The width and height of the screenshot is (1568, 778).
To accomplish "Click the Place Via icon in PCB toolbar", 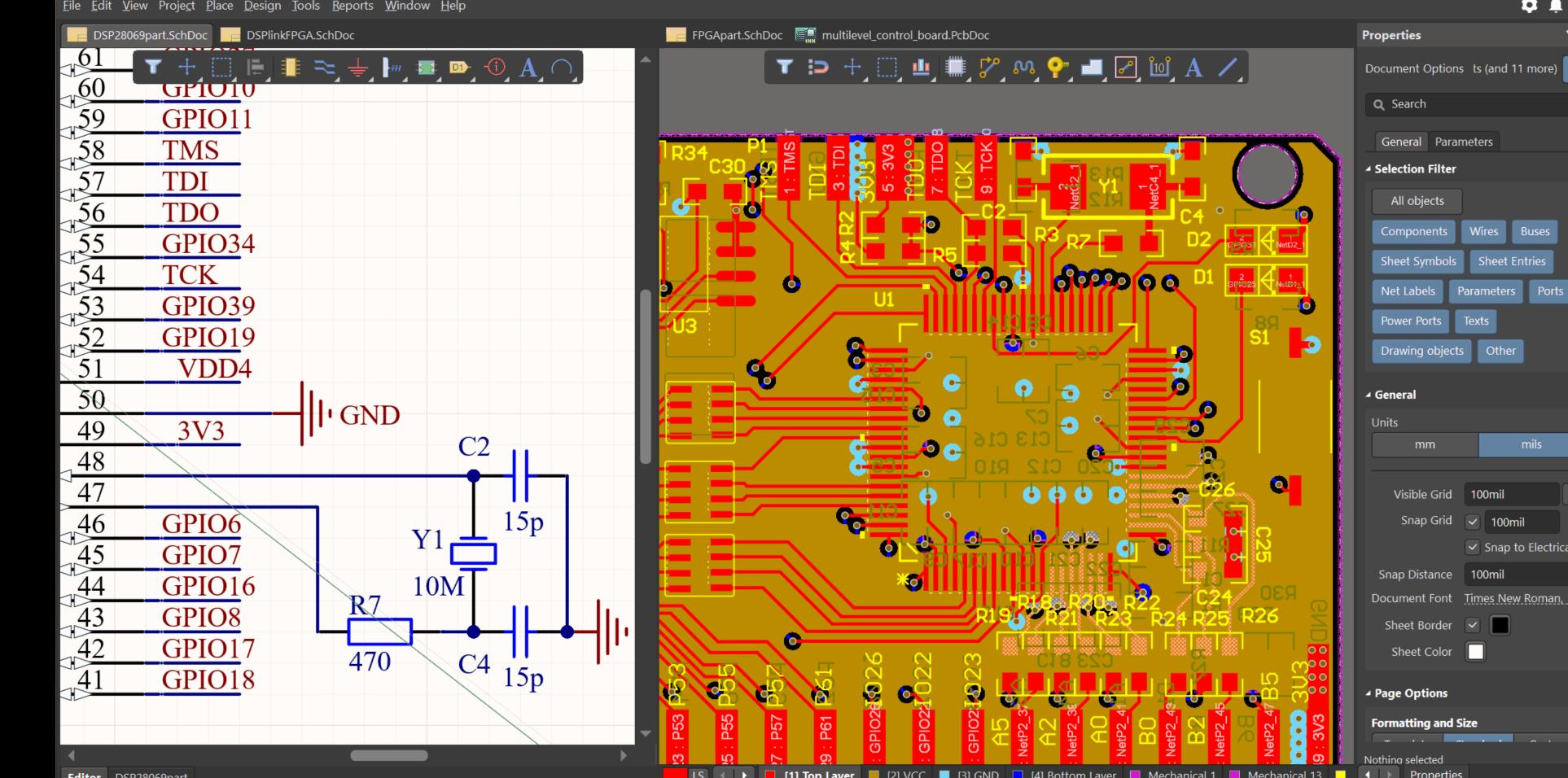I will coord(1056,68).
